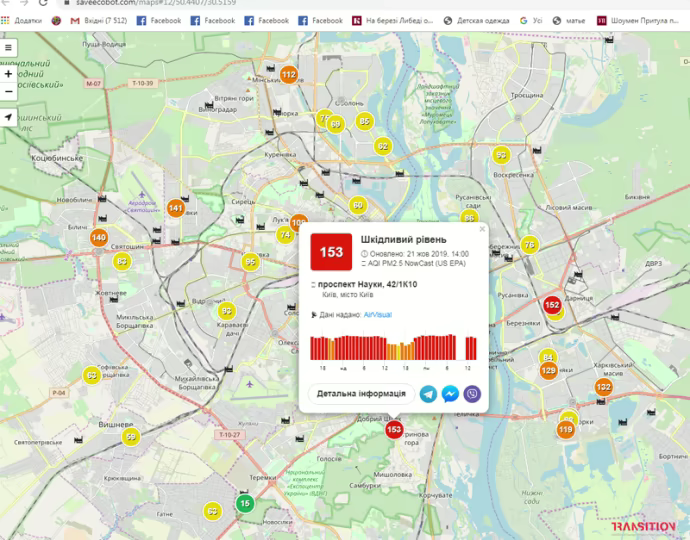This screenshot has height=540, width=690.
Task: Click the locate-me arrow button
Action: (x=9, y=117)
